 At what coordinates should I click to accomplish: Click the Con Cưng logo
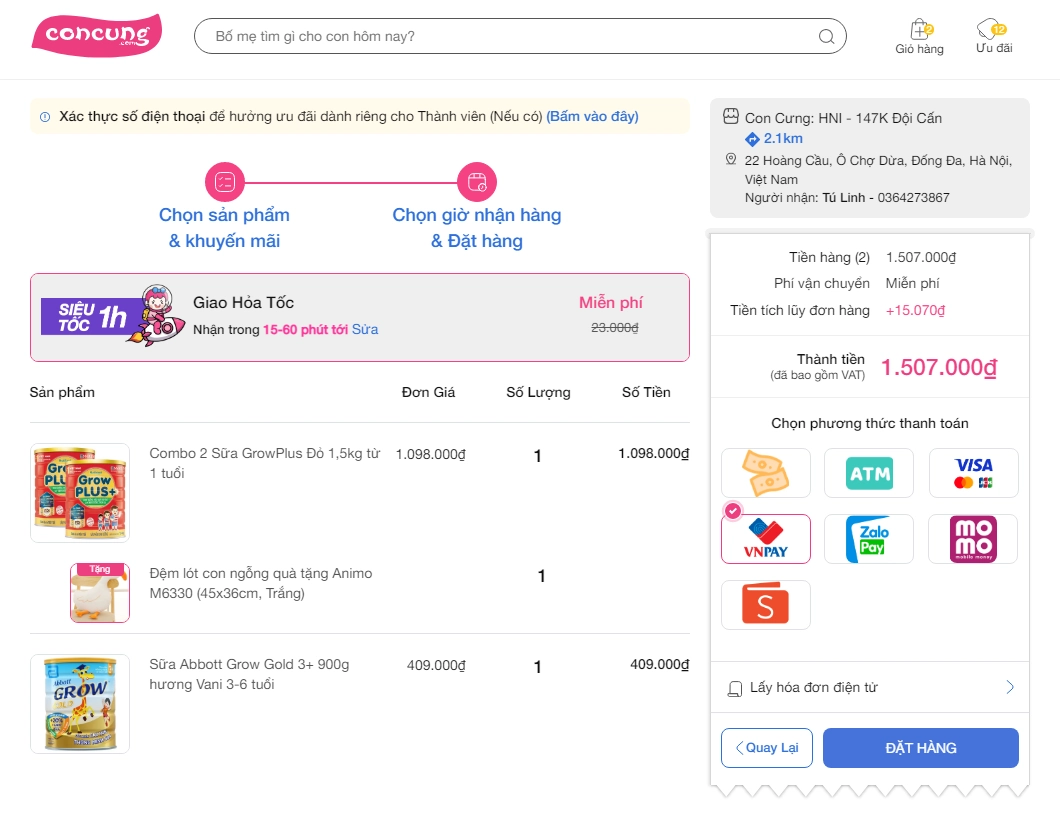pyautogui.click(x=96, y=36)
